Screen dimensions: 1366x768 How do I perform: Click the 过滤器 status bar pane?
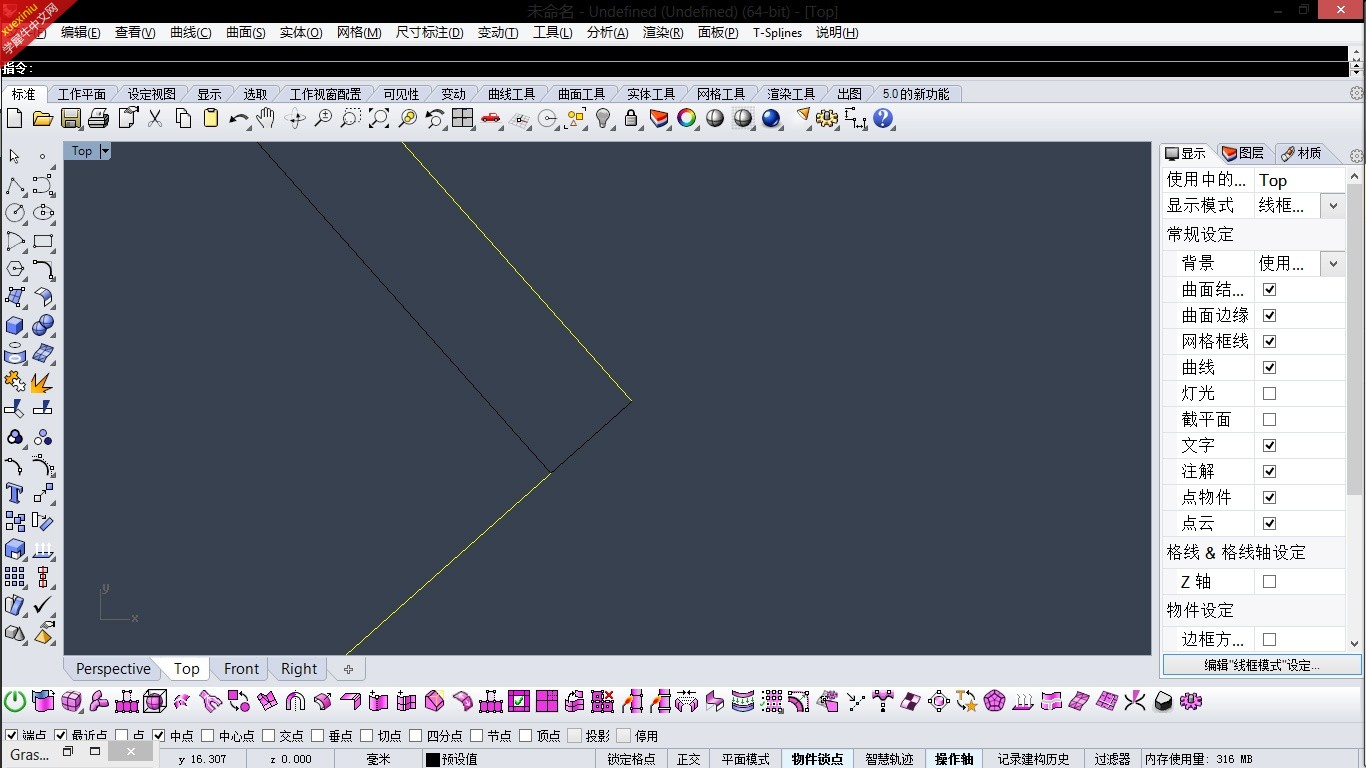1111,759
